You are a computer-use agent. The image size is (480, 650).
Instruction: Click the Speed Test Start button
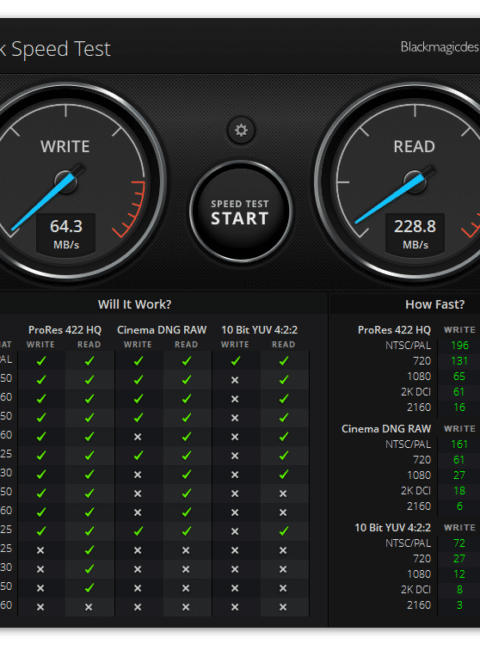(x=241, y=212)
